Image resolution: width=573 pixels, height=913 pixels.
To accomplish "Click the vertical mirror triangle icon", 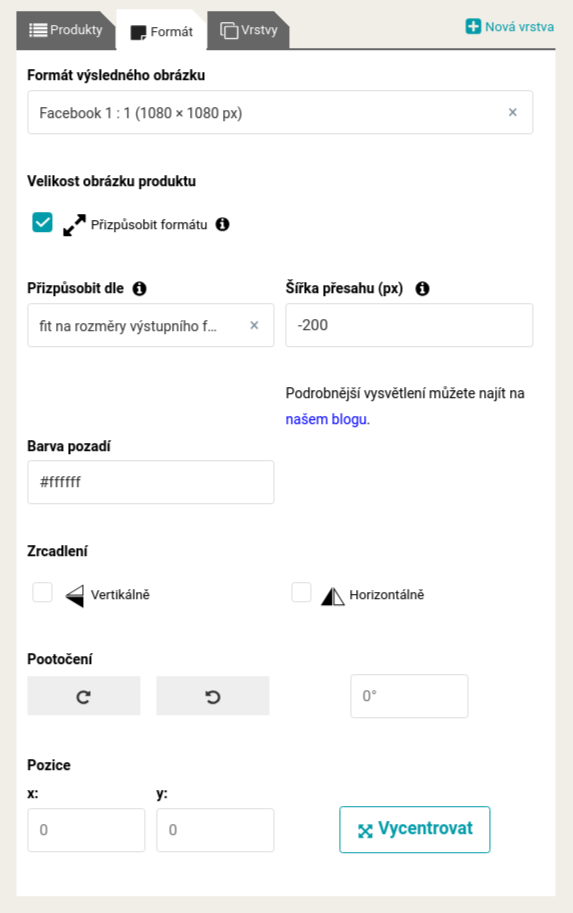I will (75, 596).
